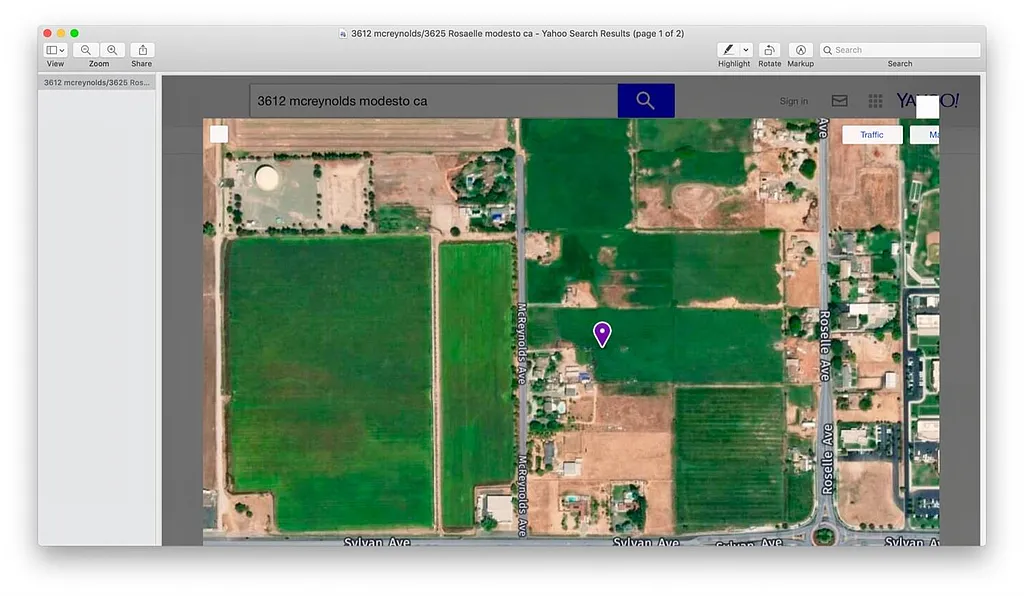Image resolution: width=1024 pixels, height=596 pixels.
Task: Click the Yahoo search text box
Action: click(x=433, y=101)
